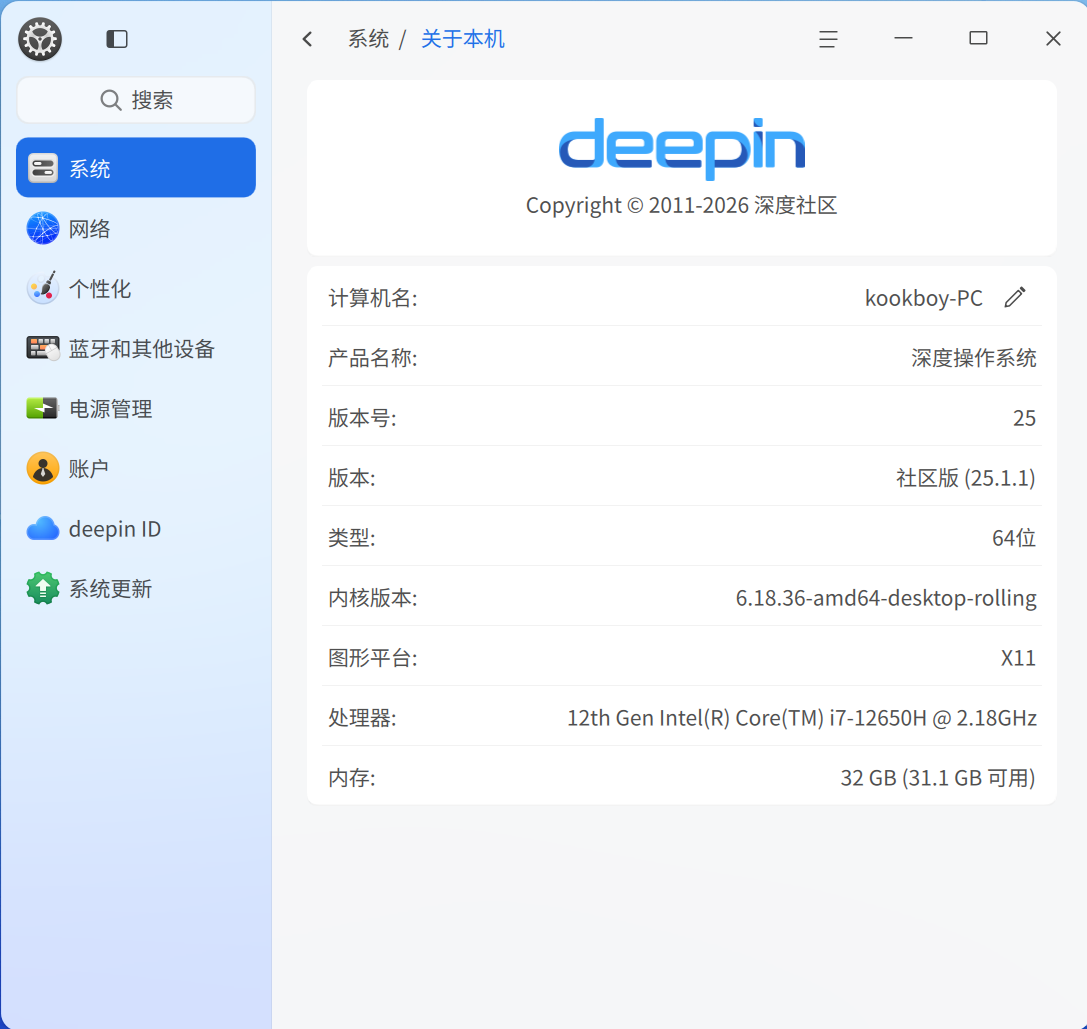This screenshot has width=1087, height=1029.
Task: Open 账户 settings
Action: (136, 468)
